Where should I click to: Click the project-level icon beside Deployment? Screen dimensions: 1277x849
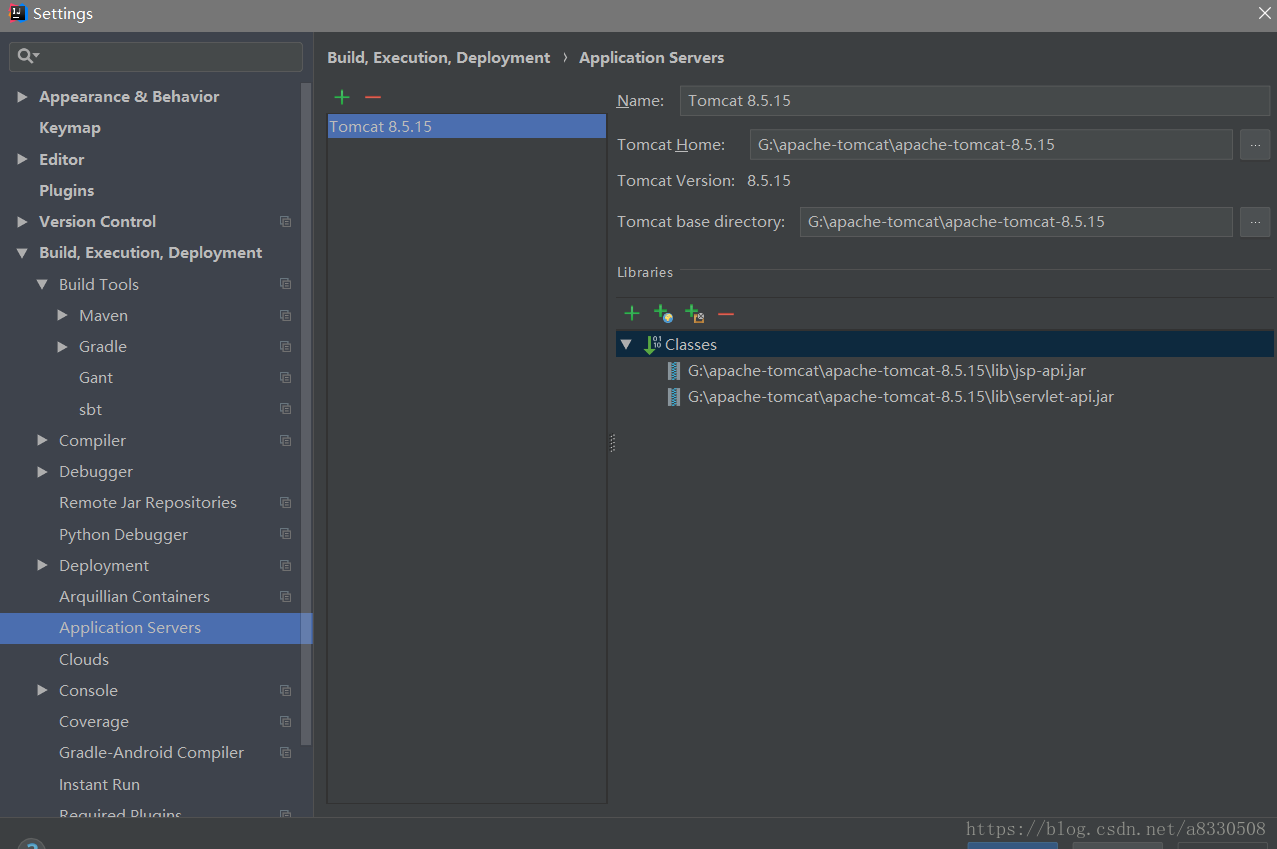pos(286,565)
